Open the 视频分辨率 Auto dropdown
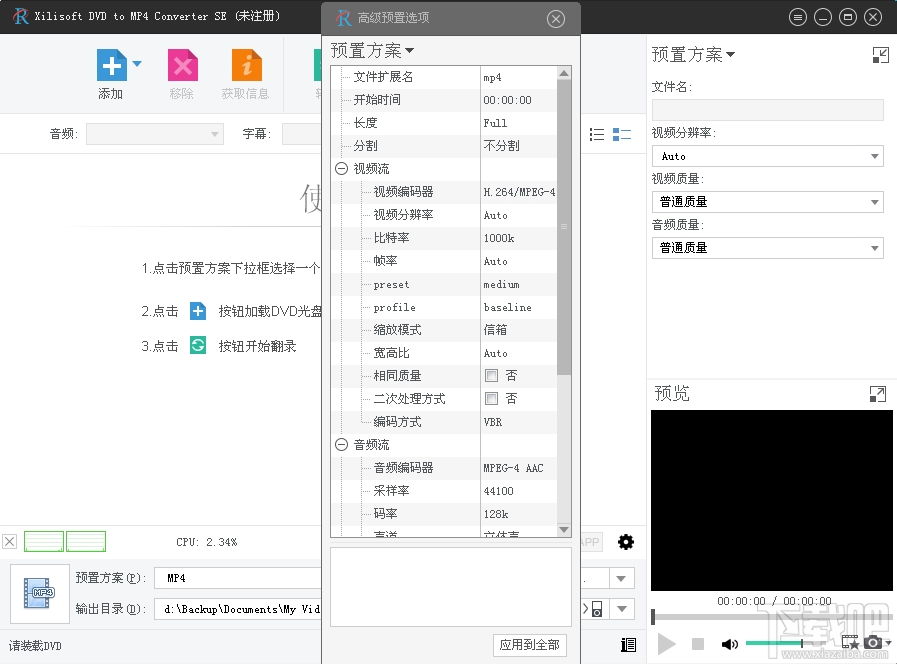This screenshot has height=664, width=897. [x=768, y=156]
